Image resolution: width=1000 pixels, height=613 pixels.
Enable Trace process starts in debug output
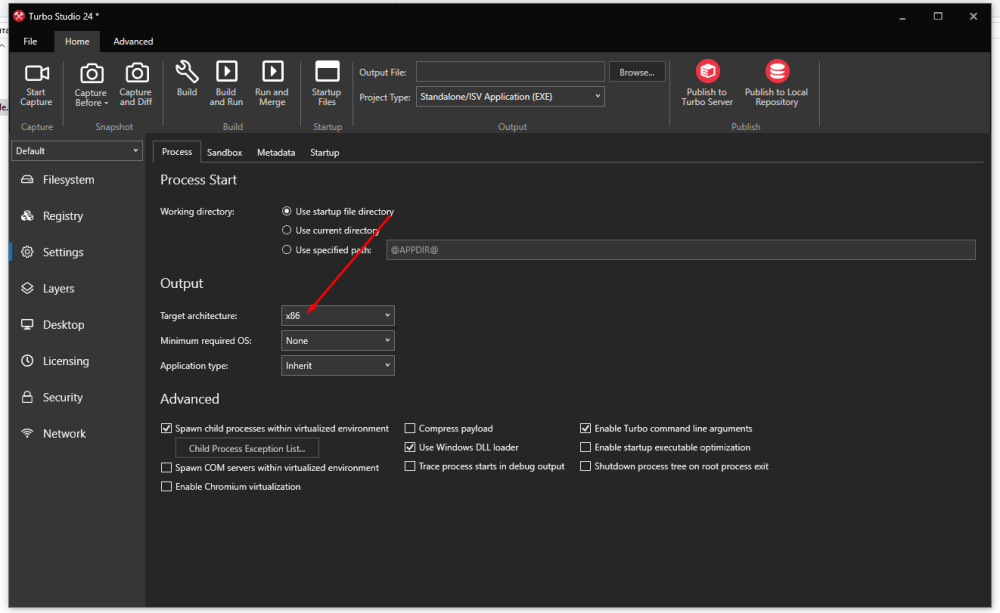pyautogui.click(x=410, y=467)
